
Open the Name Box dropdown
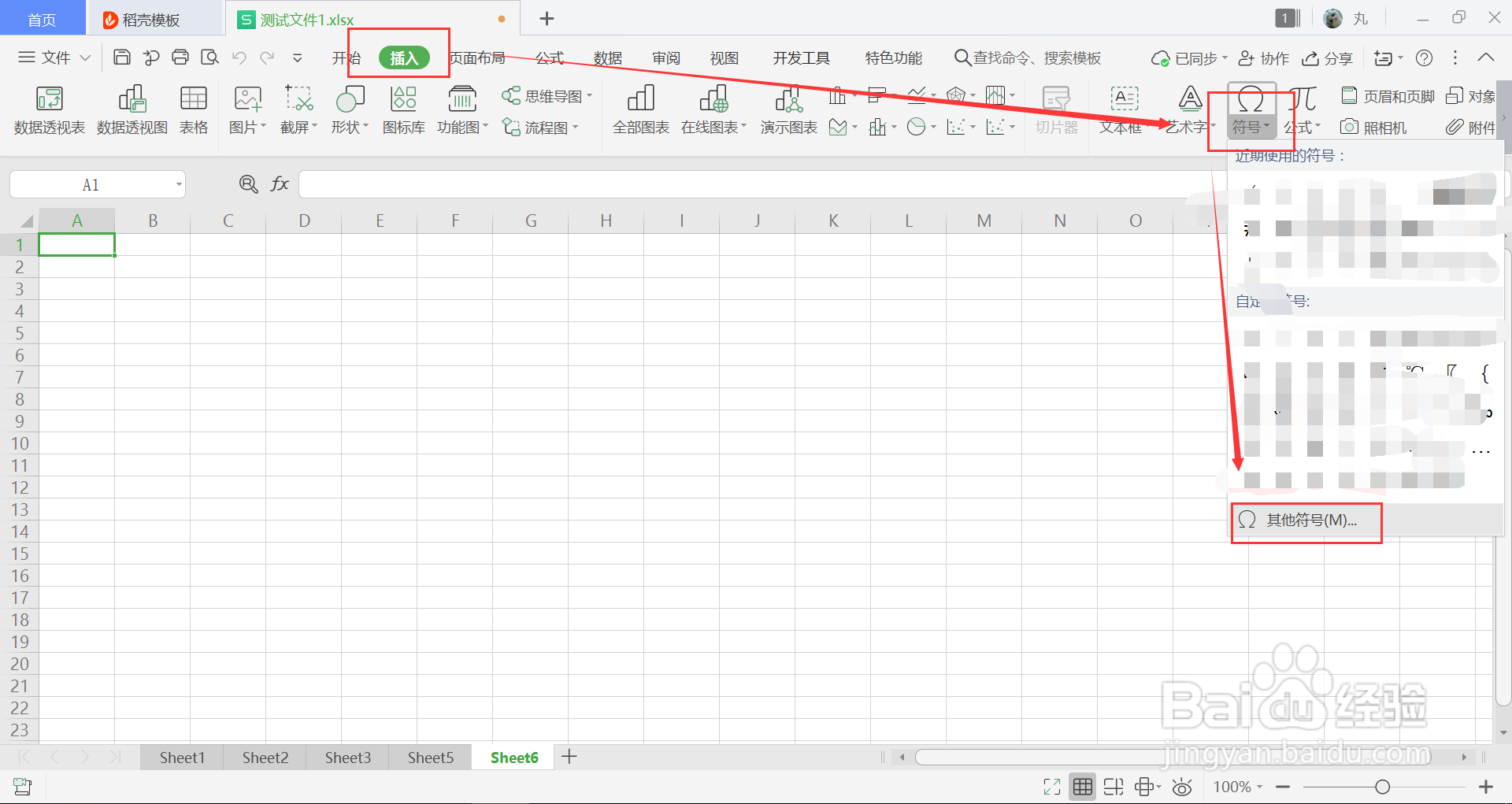[178, 183]
